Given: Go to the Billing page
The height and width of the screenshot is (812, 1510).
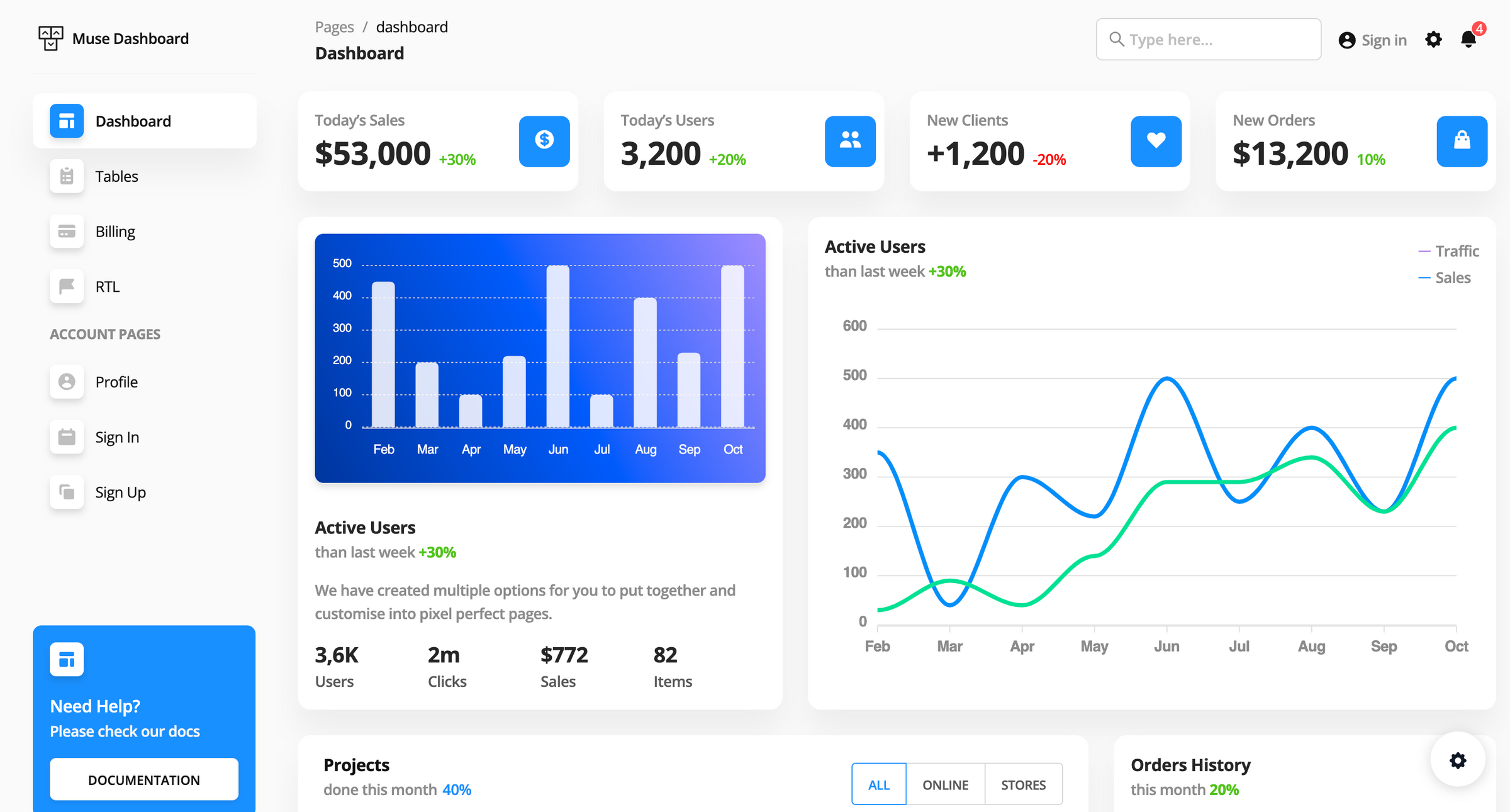Looking at the screenshot, I should (145, 231).
